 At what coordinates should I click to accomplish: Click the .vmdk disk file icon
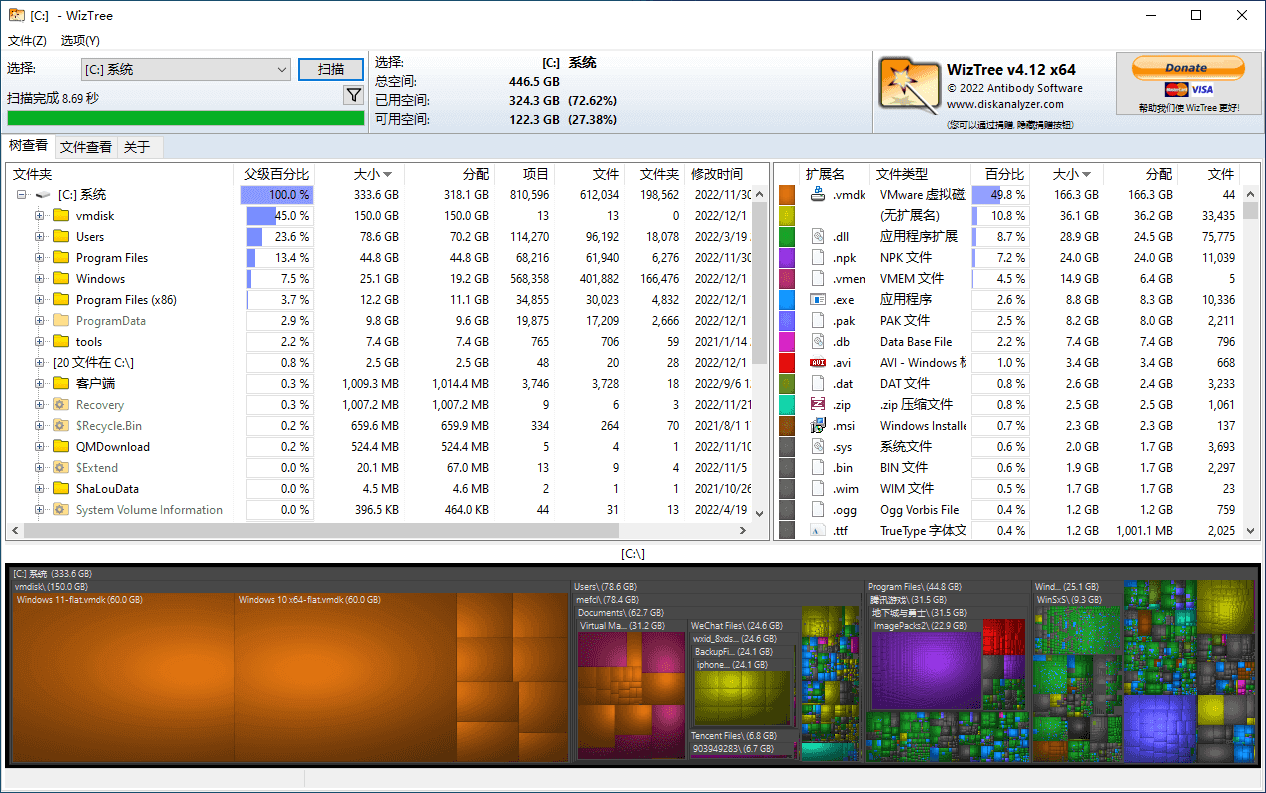(817, 194)
